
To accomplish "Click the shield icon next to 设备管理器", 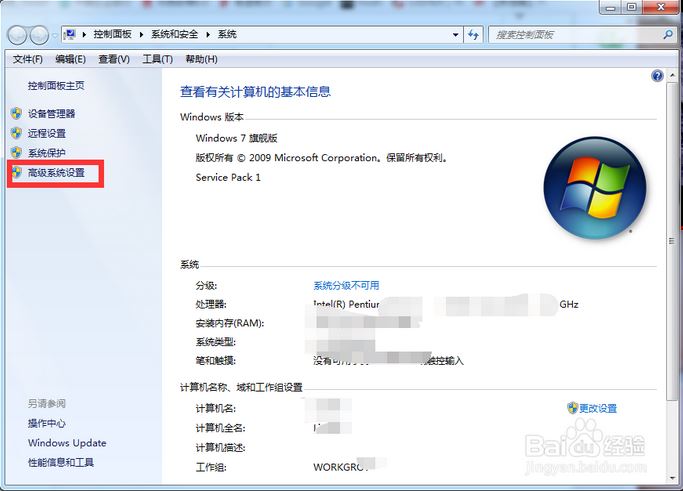I will pos(16,114).
